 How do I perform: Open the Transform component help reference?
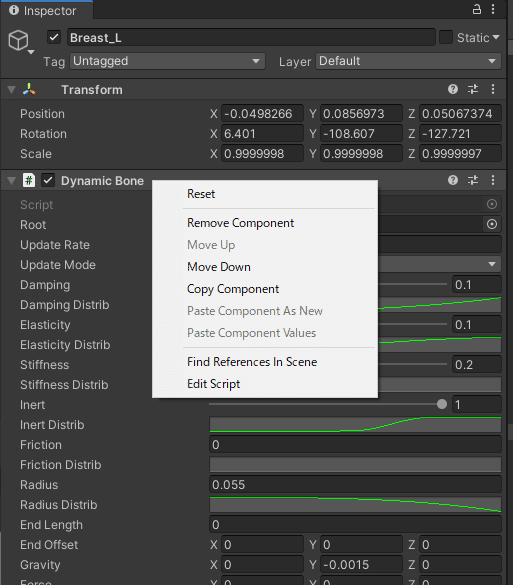point(453,89)
